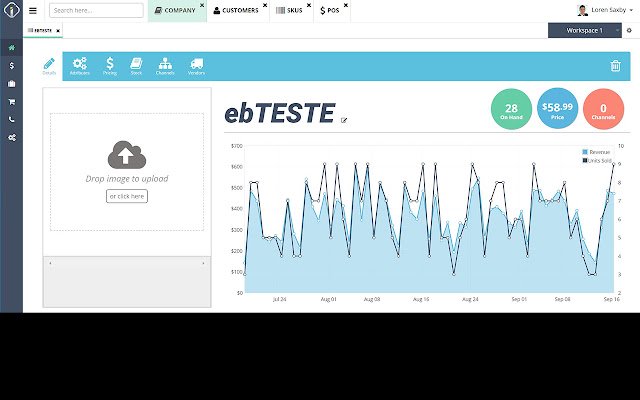Open the Stock book icon

136,66
